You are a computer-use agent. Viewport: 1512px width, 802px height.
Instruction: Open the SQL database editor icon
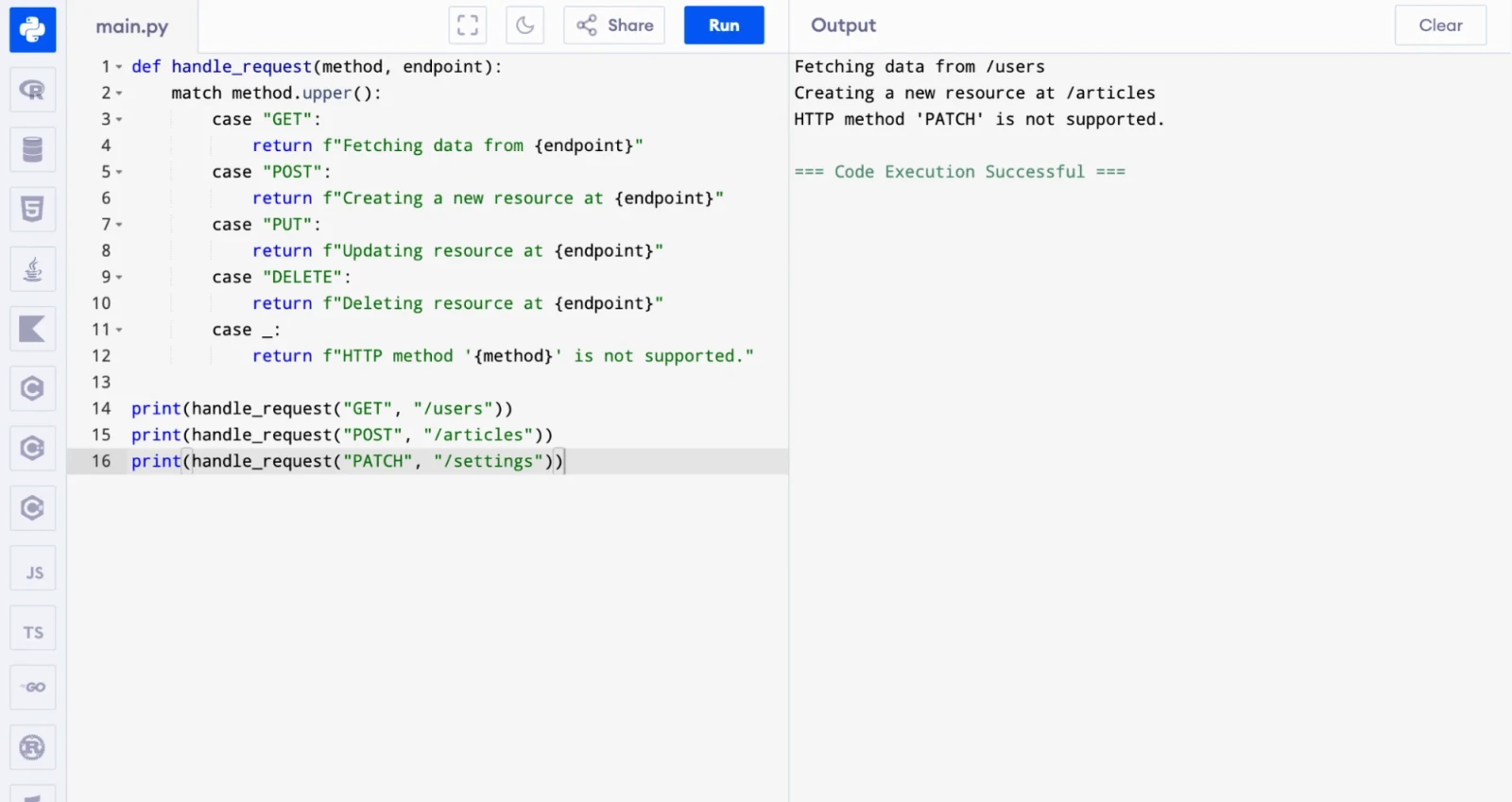(32, 149)
